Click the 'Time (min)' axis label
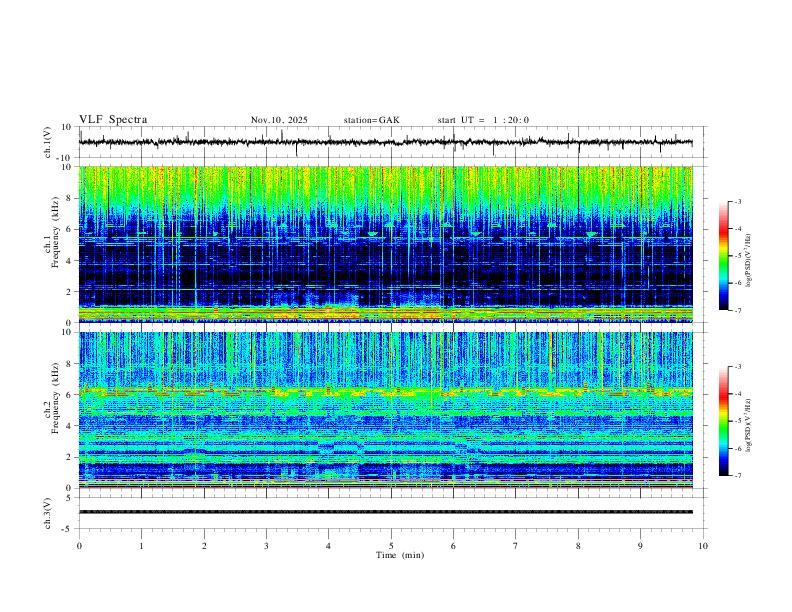Image resolution: width=792 pixels, height=612 pixels. [x=400, y=555]
